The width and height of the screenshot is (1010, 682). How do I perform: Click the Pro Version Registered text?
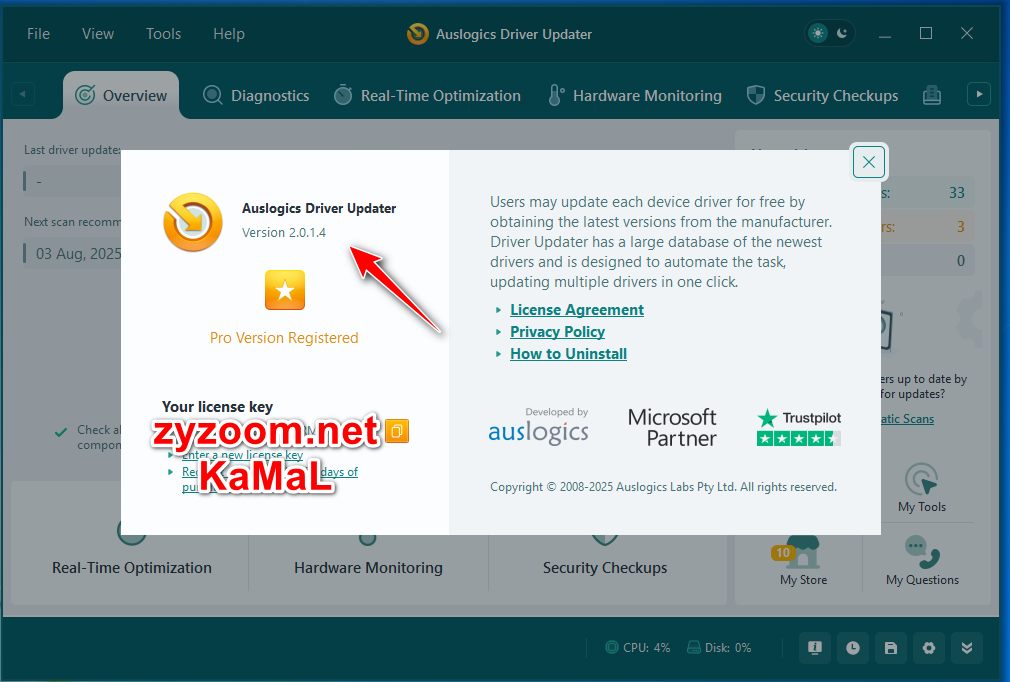coord(284,337)
